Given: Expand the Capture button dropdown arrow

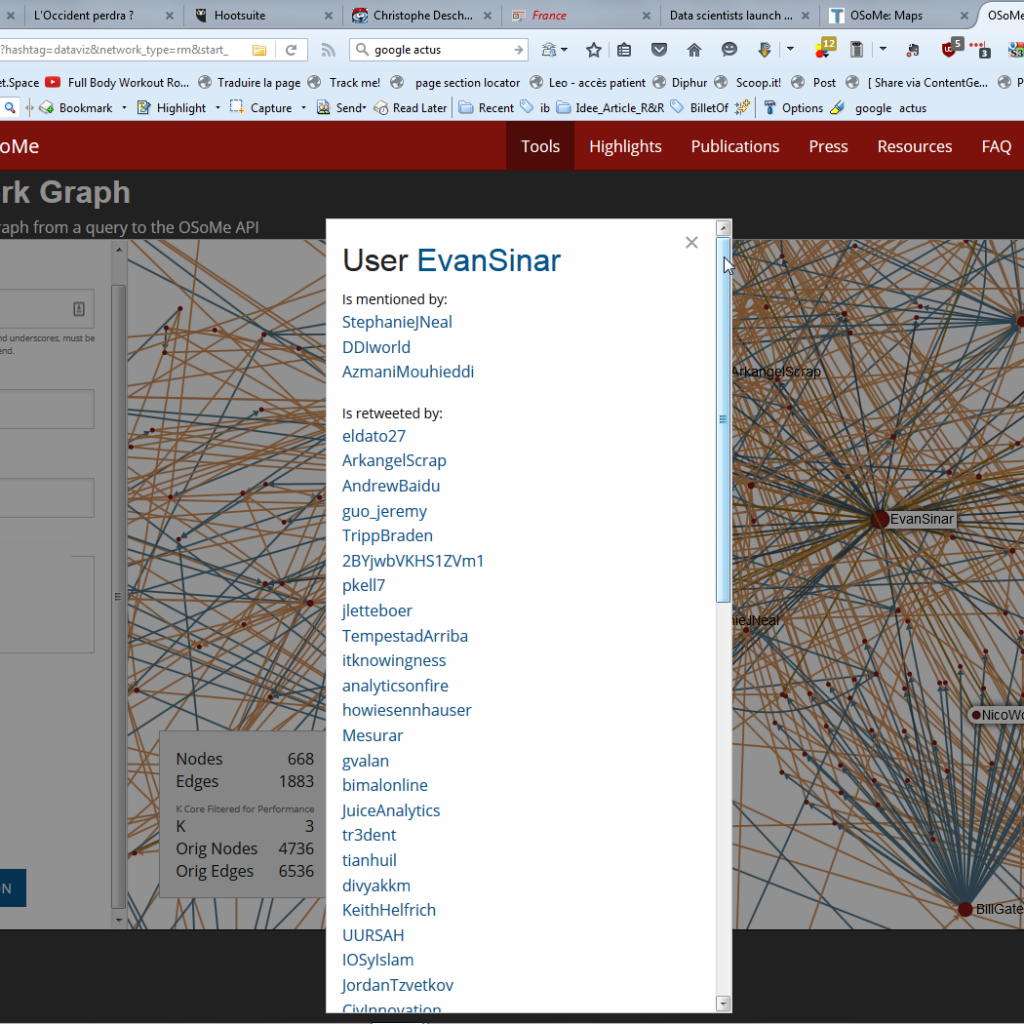Looking at the screenshot, I should [x=304, y=108].
